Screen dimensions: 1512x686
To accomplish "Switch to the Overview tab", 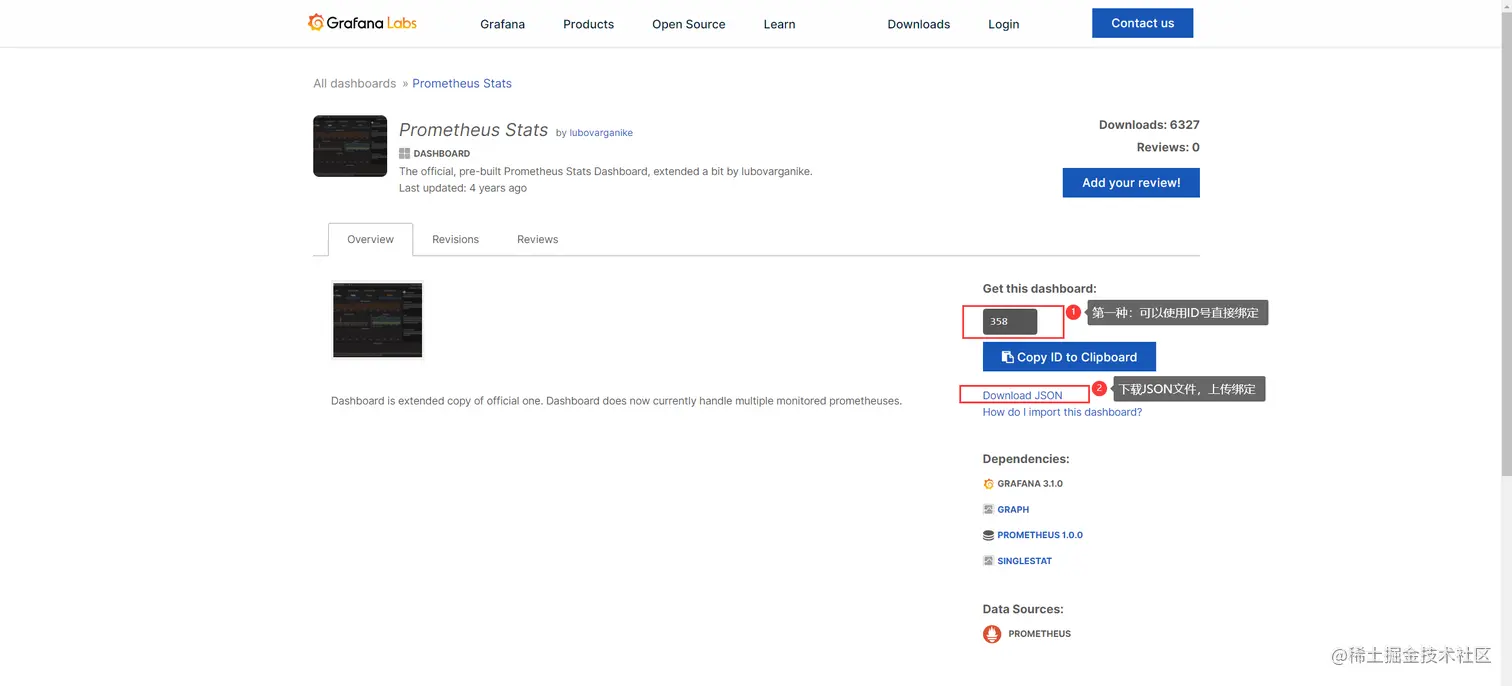I will [x=370, y=239].
